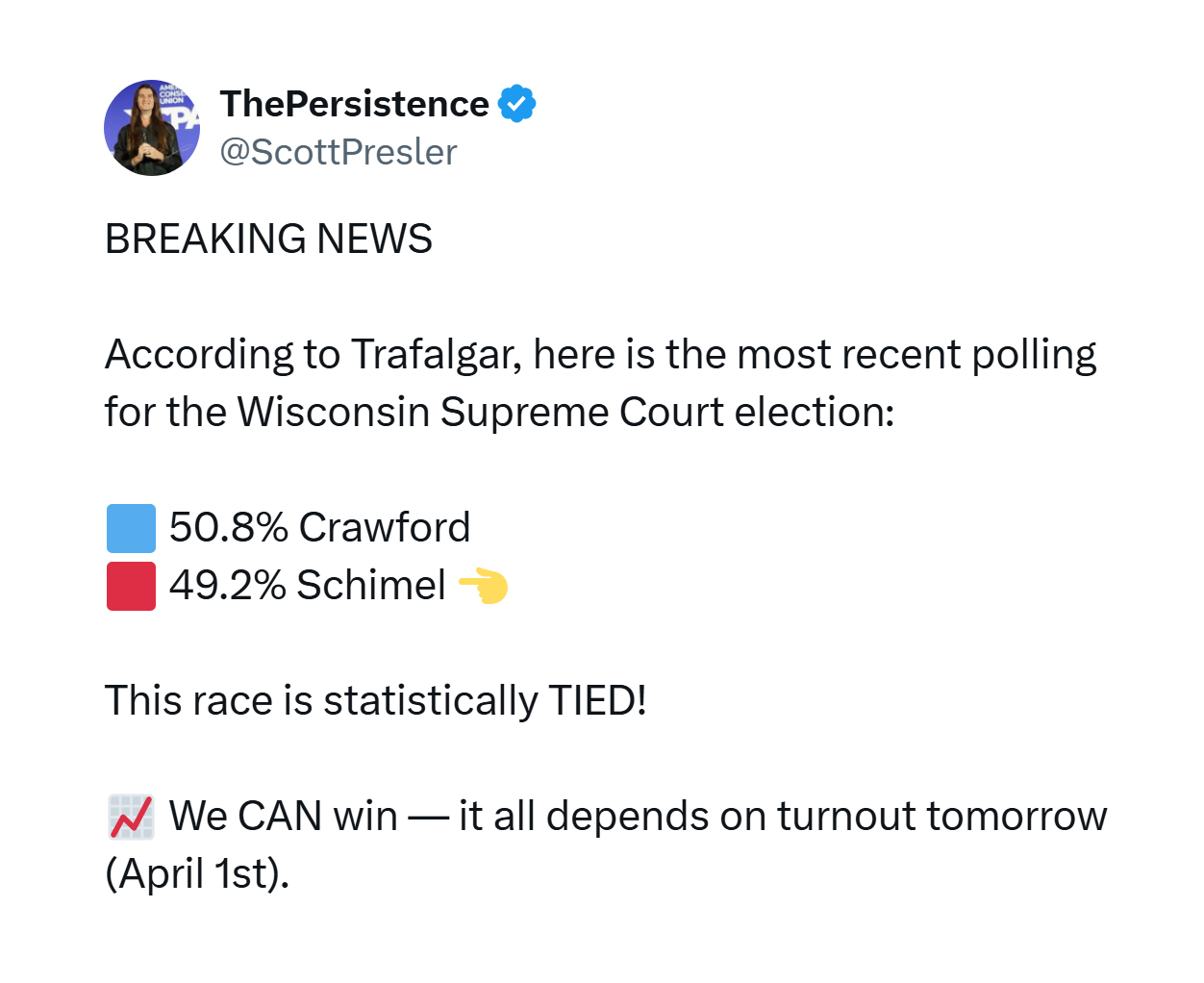The width and height of the screenshot is (1204, 983).
Task: Click the 'We CAN win' phrase
Action: coord(284,816)
